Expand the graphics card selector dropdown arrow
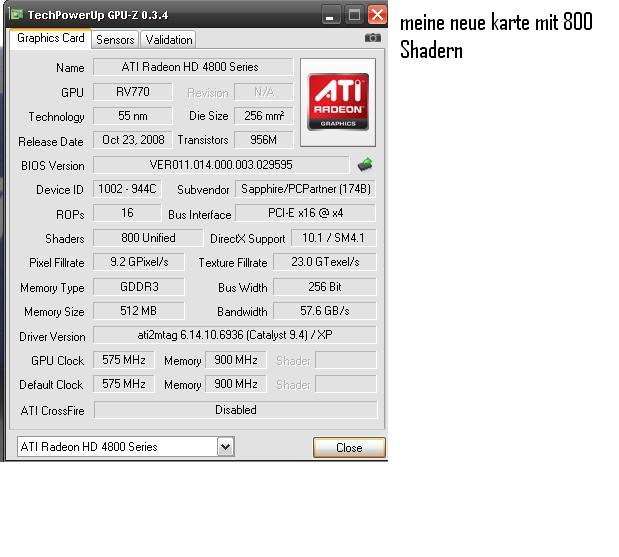Image resolution: width=619 pixels, height=557 pixels. 226,447
